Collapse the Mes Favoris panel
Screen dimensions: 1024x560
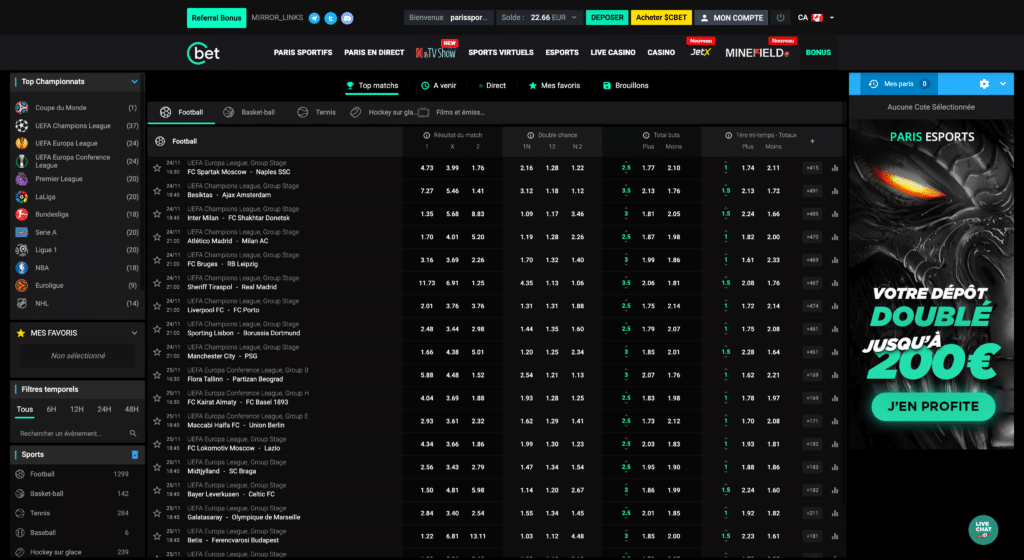click(x=135, y=333)
